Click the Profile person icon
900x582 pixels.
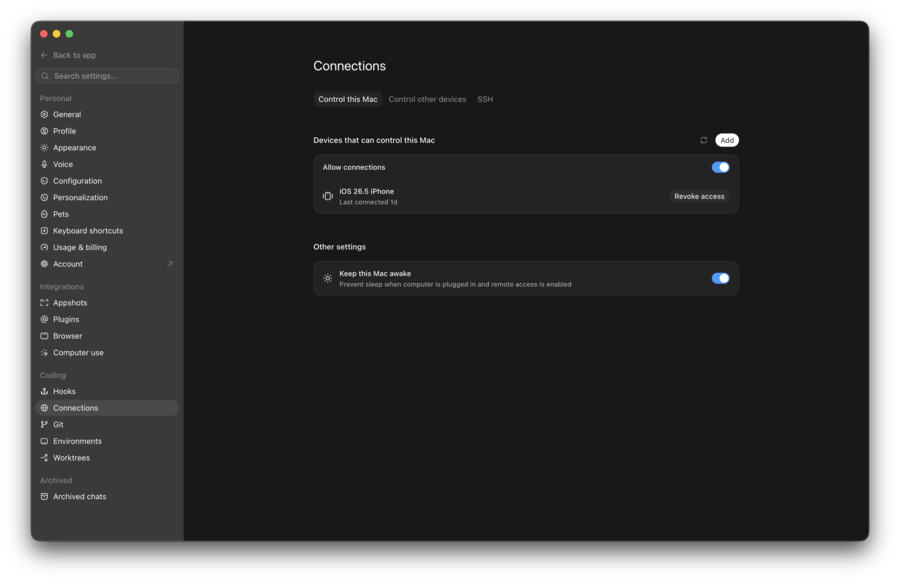point(44,131)
